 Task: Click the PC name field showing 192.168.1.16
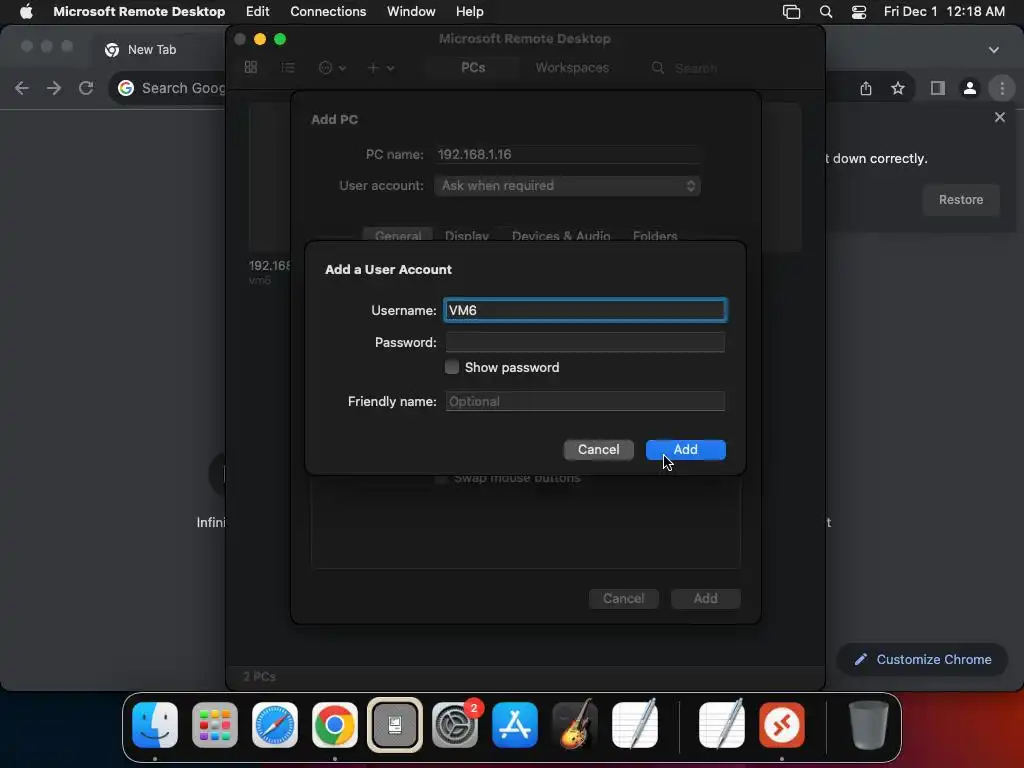click(567, 154)
